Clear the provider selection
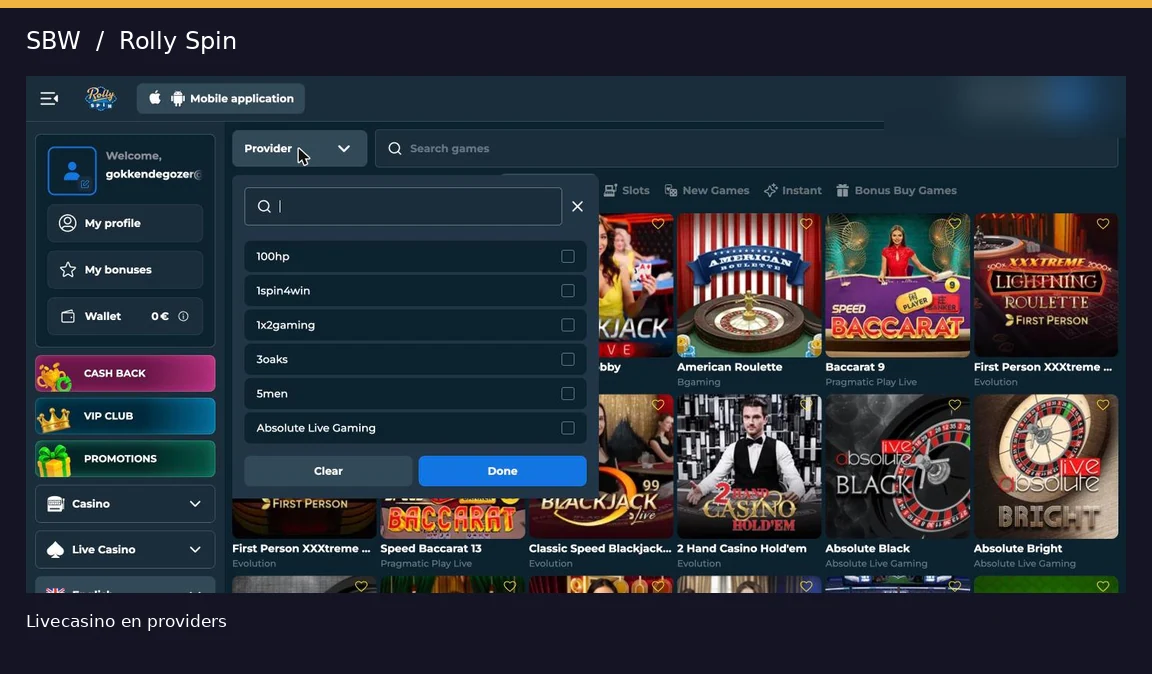This screenshot has width=1152, height=674. tap(328, 471)
